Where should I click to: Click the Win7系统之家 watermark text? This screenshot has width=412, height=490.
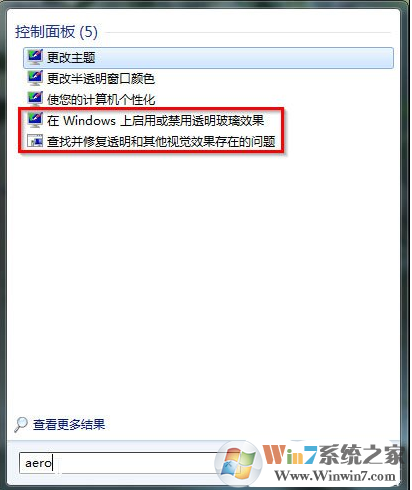(332, 455)
